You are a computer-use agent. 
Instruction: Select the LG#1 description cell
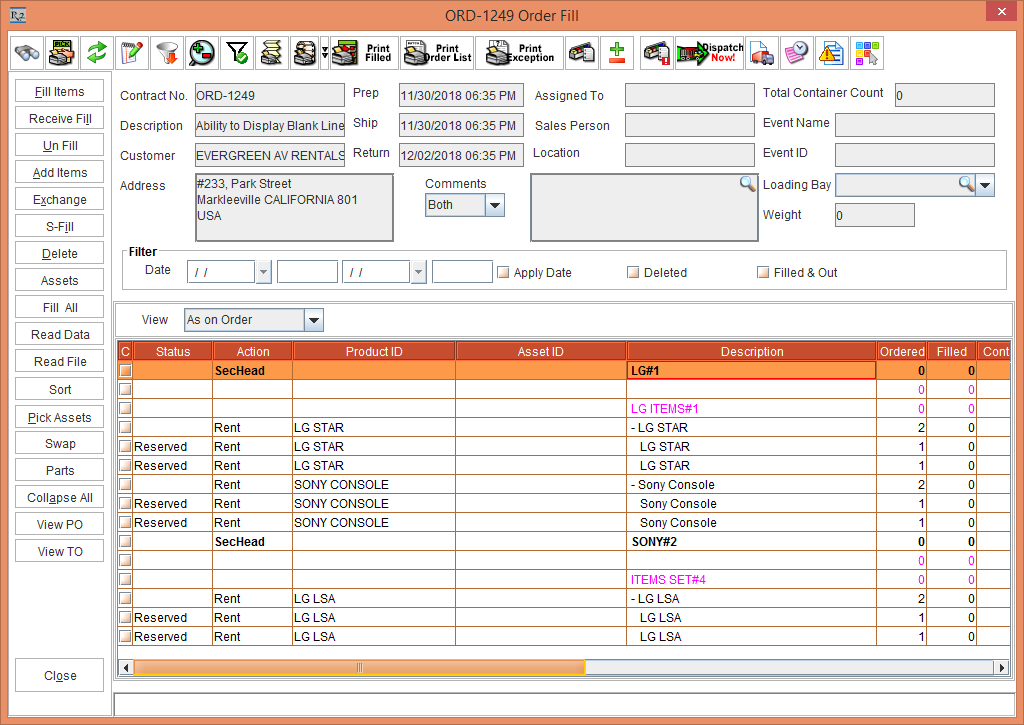751,370
